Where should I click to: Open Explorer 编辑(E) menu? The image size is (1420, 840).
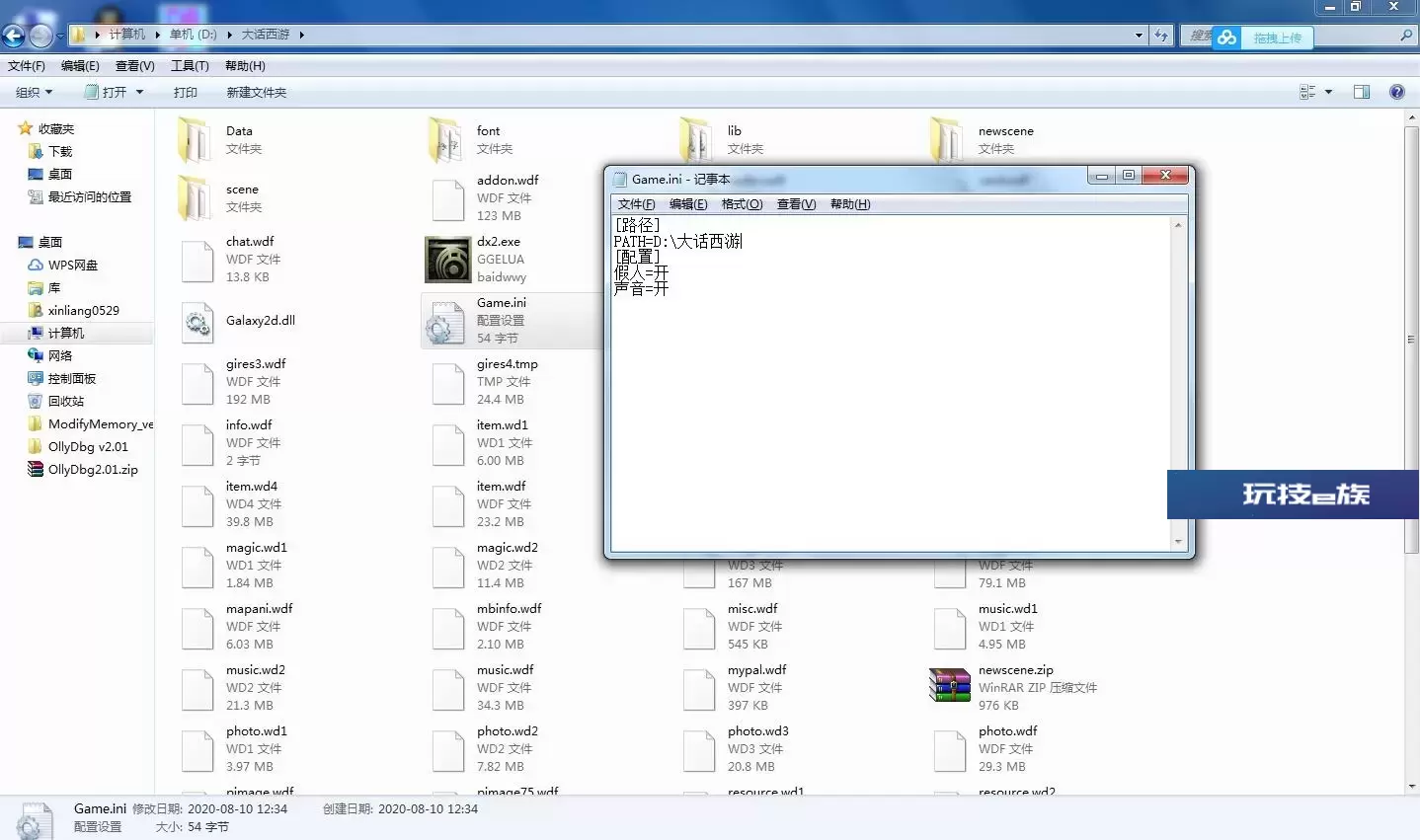coord(80,66)
